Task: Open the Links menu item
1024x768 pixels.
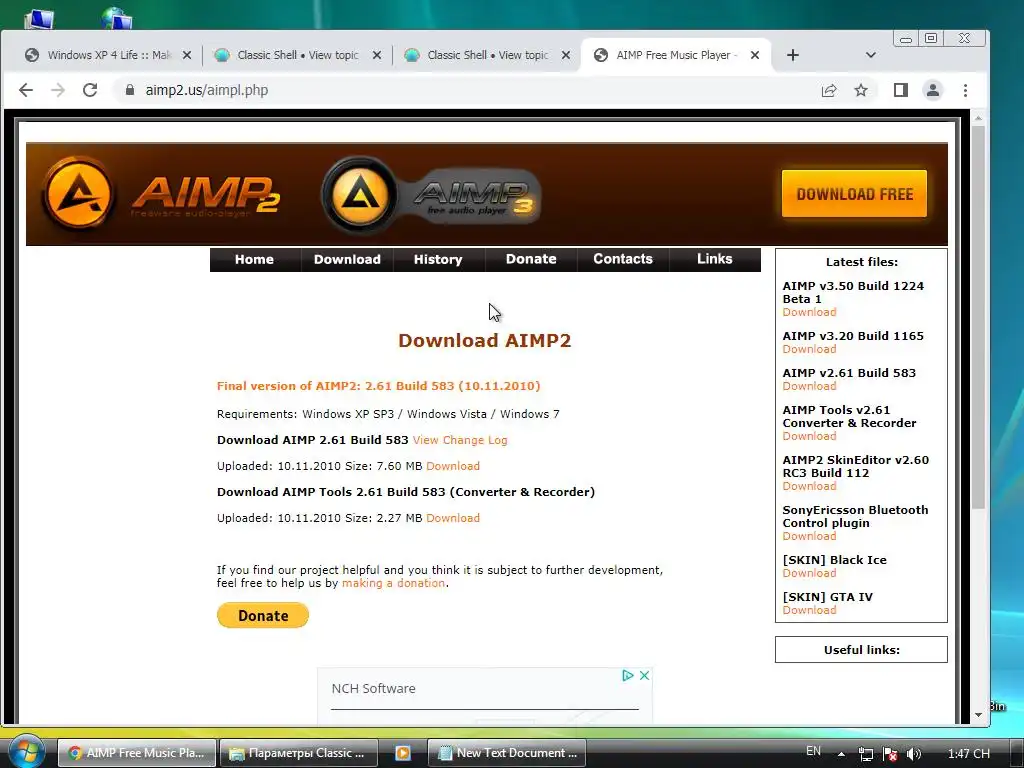Action: (x=714, y=259)
